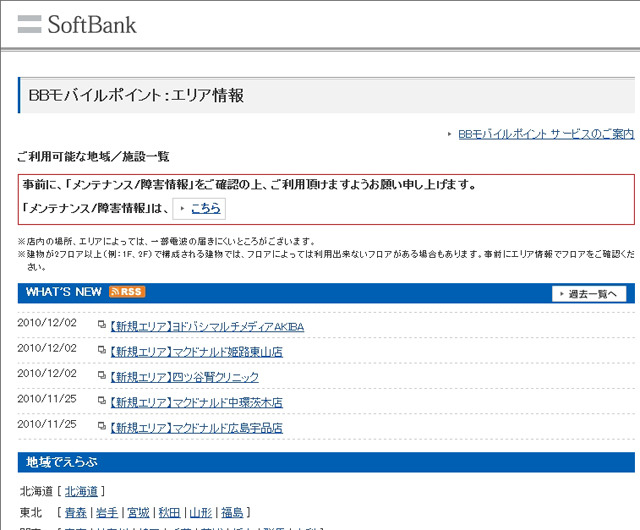Select the 青森 prefecture link
Viewport: 640px width, 530px height.
(x=76, y=512)
